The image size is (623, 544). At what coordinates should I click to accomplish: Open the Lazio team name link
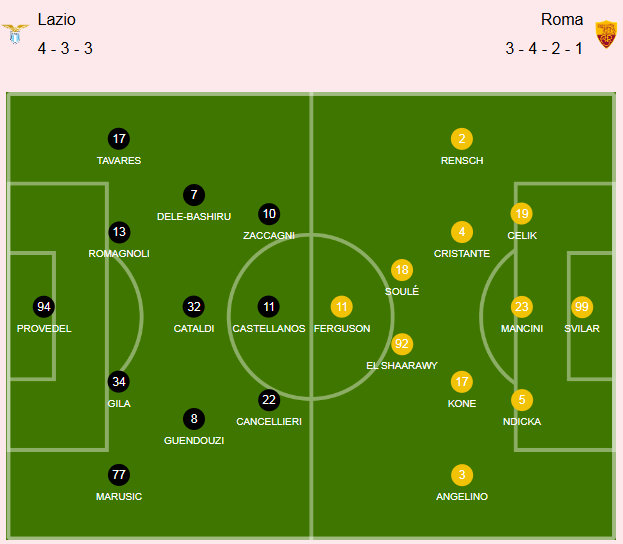click(56, 19)
